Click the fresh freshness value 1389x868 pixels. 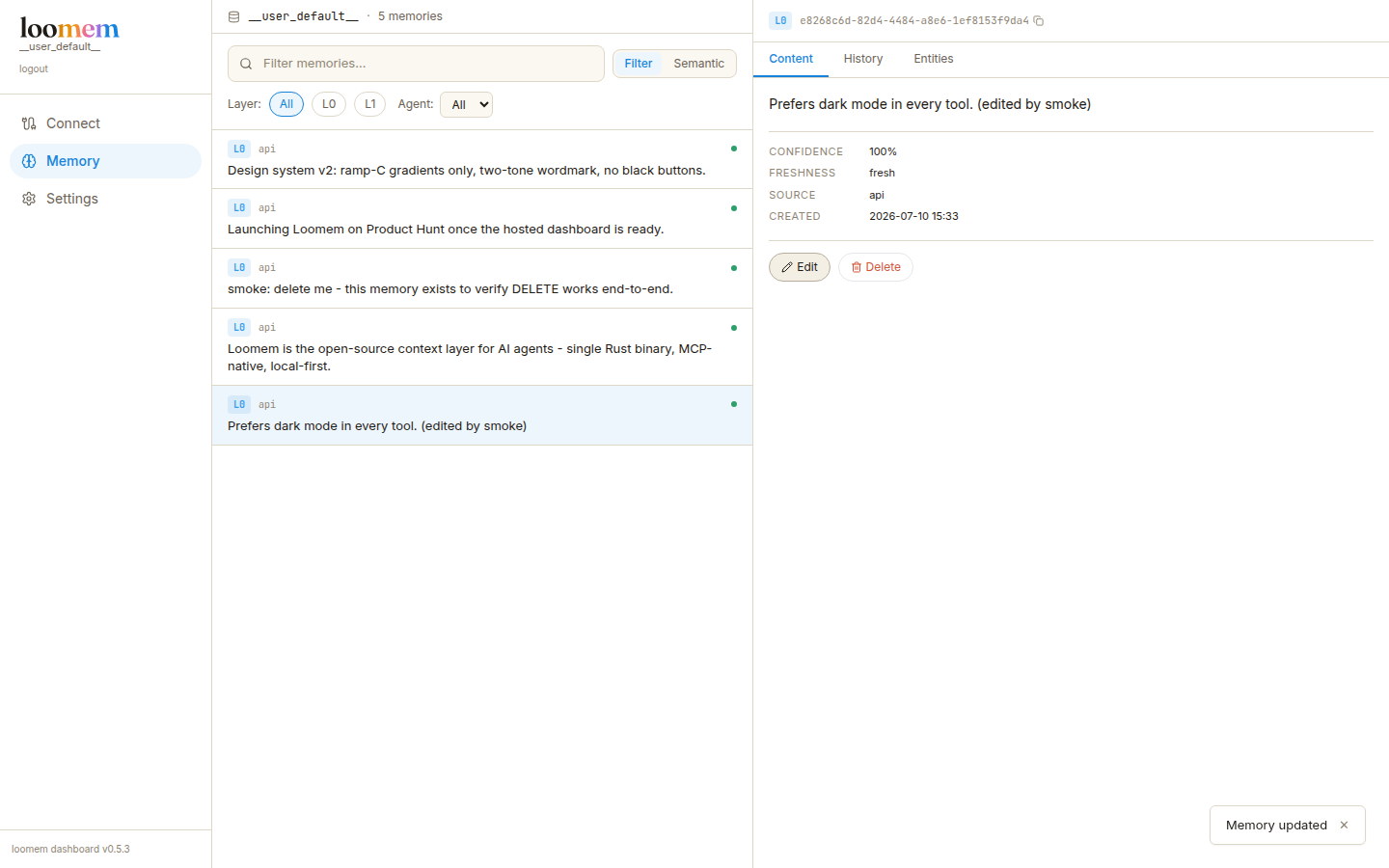882,173
